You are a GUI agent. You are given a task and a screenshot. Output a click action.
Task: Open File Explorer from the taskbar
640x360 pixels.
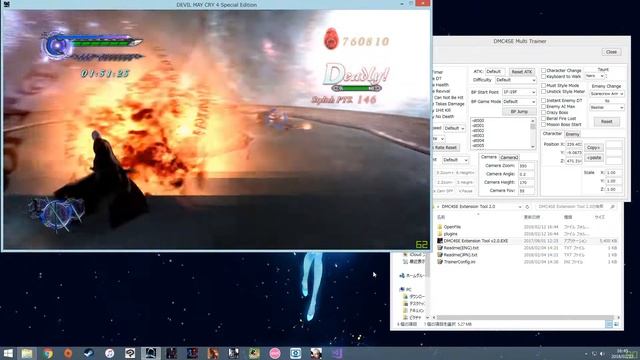(27, 353)
